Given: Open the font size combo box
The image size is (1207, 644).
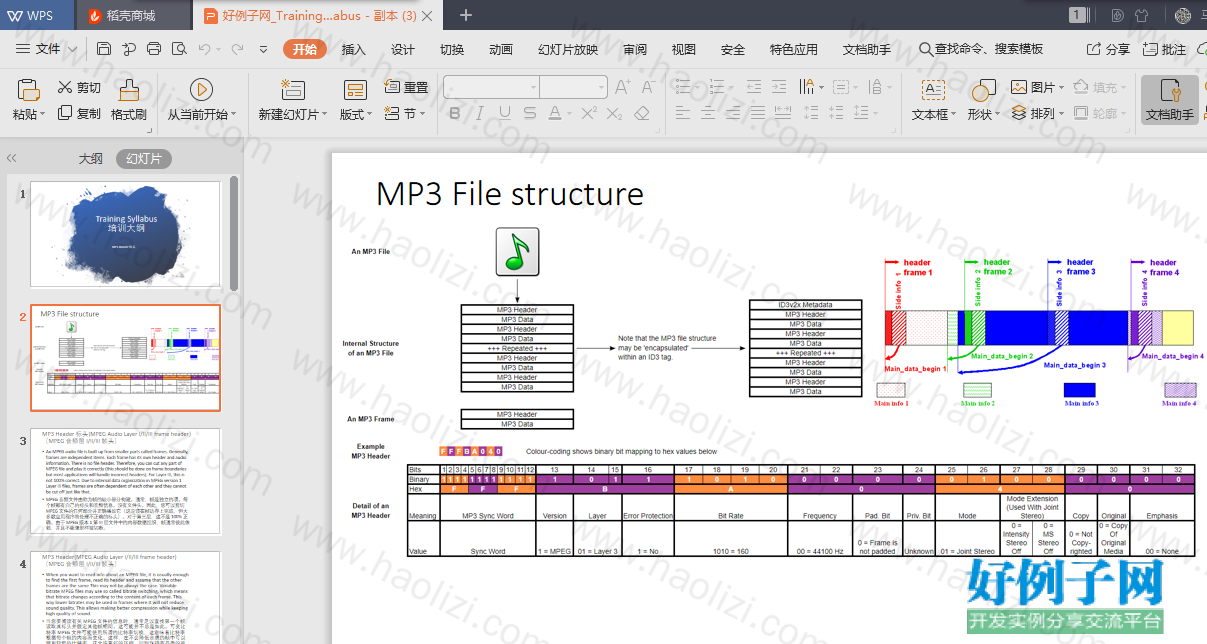Looking at the screenshot, I should point(574,87).
